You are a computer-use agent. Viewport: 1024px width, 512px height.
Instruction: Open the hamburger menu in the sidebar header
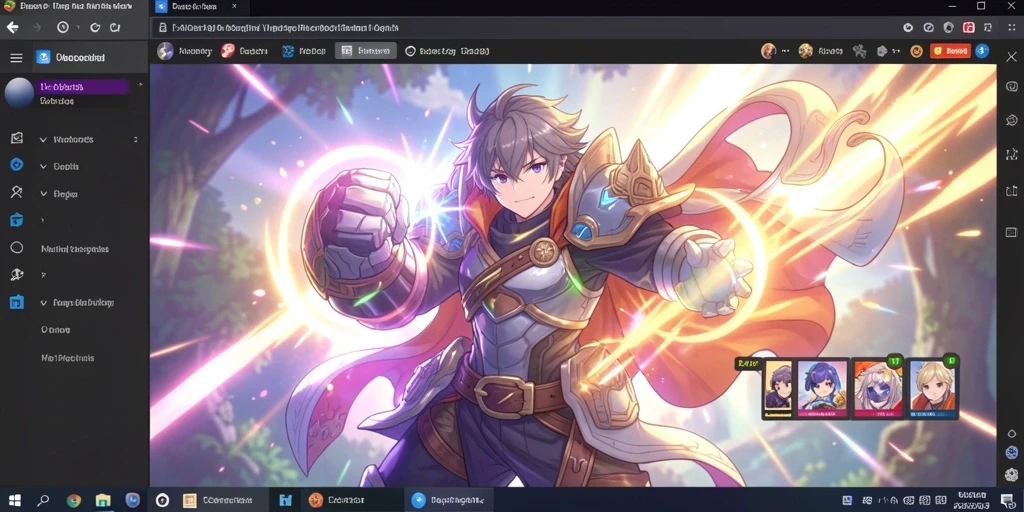pyautogui.click(x=16, y=57)
